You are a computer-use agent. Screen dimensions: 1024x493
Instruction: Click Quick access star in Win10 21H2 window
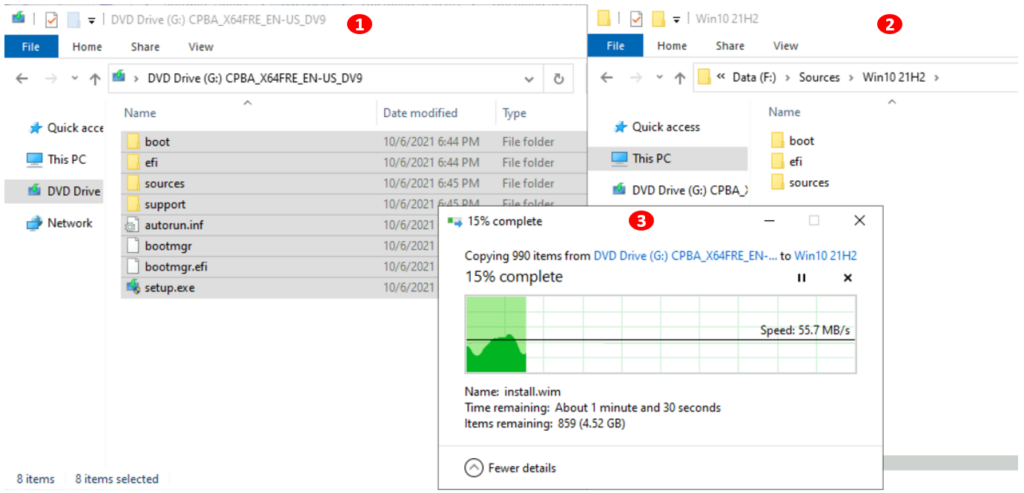620,127
